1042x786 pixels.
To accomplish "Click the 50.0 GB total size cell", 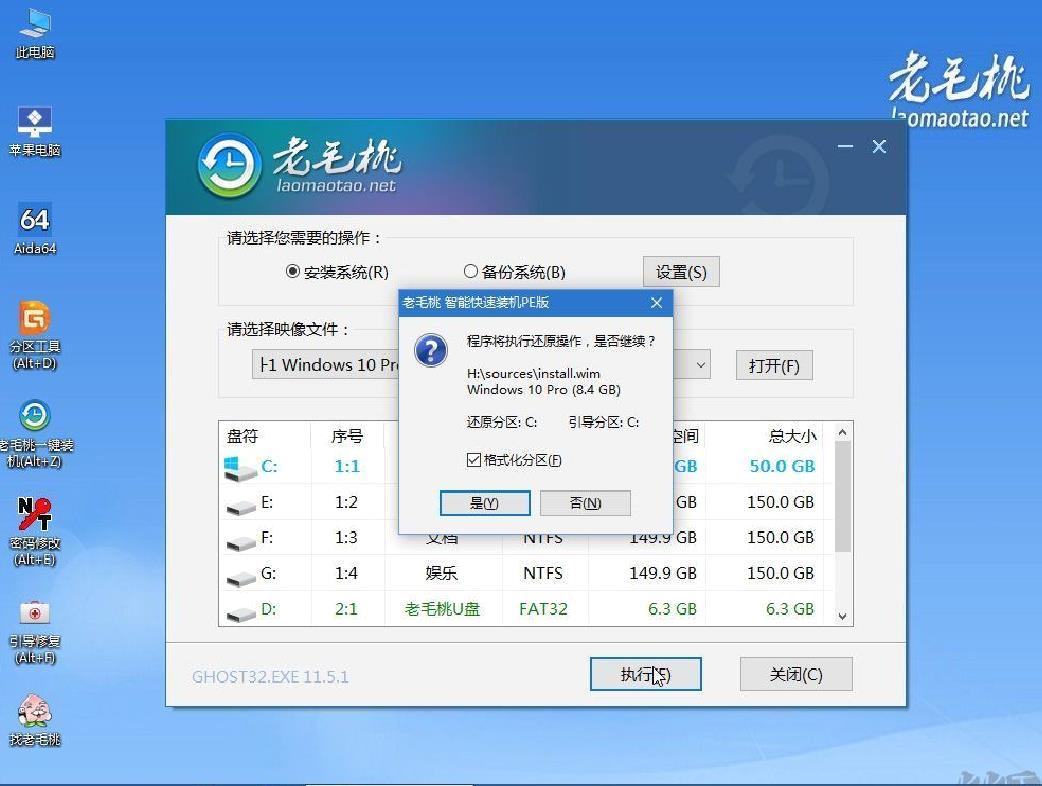I will [782, 466].
